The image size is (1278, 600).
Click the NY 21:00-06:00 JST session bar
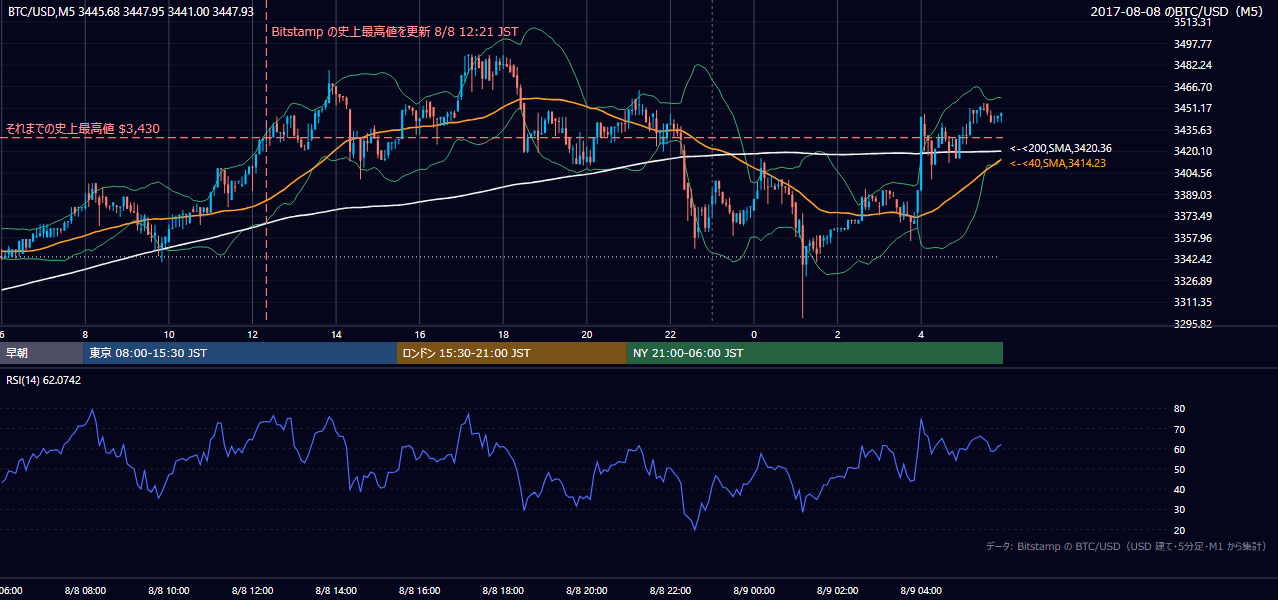(x=815, y=353)
